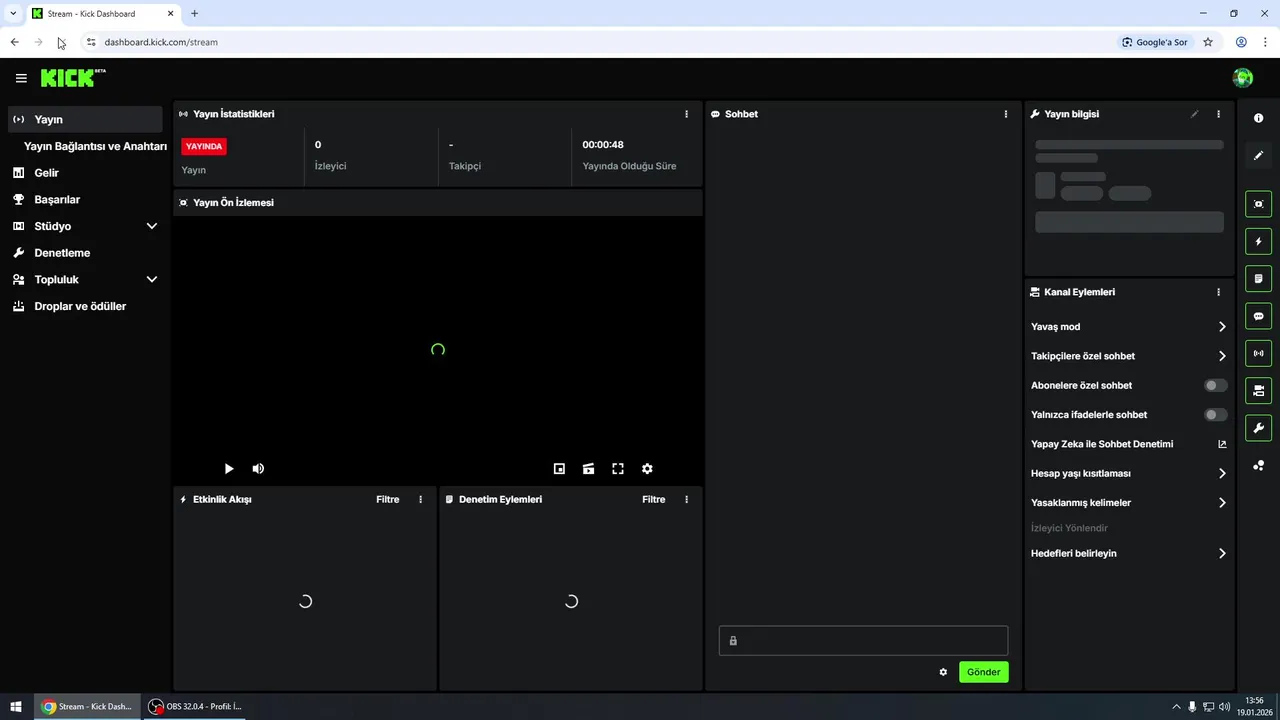1280x720 pixels.
Task: Mute the stream preview volume
Action: pyautogui.click(x=258, y=468)
